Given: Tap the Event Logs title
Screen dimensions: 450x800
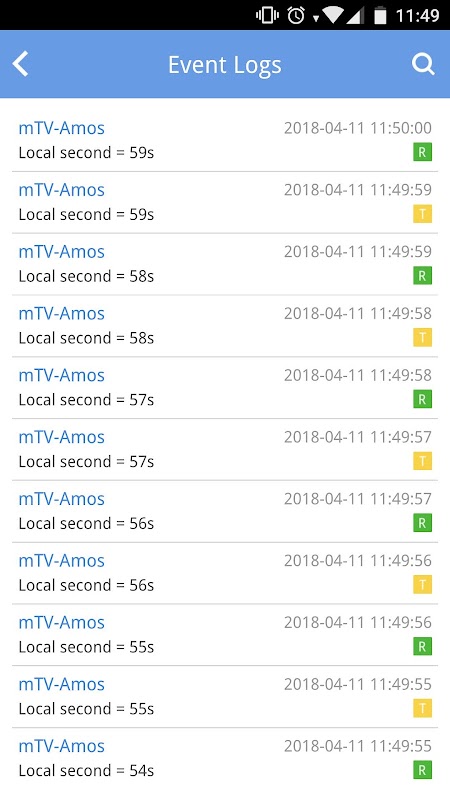Looking at the screenshot, I should (225, 65).
